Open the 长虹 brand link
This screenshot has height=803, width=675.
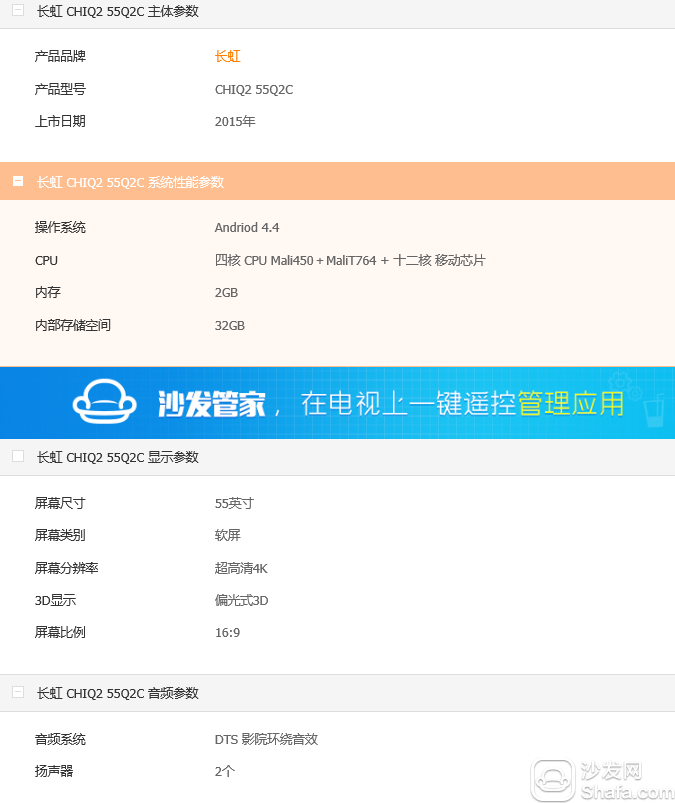pos(227,56)
